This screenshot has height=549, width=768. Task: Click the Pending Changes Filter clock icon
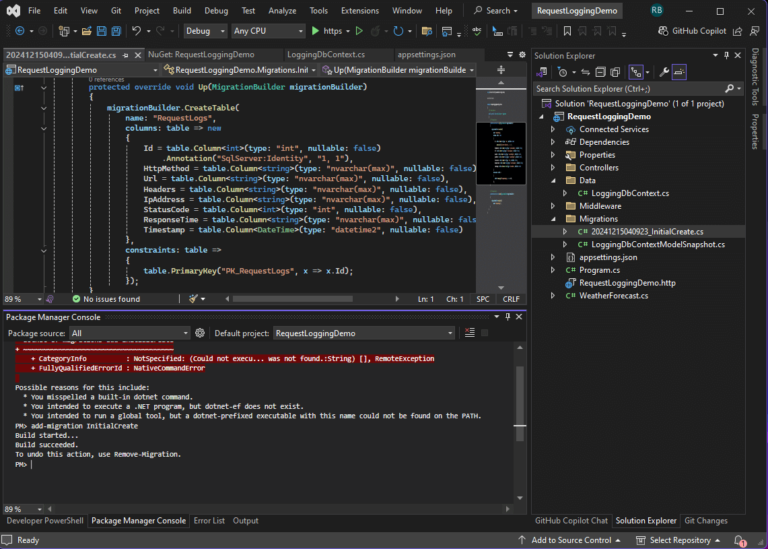click(563, 72)
